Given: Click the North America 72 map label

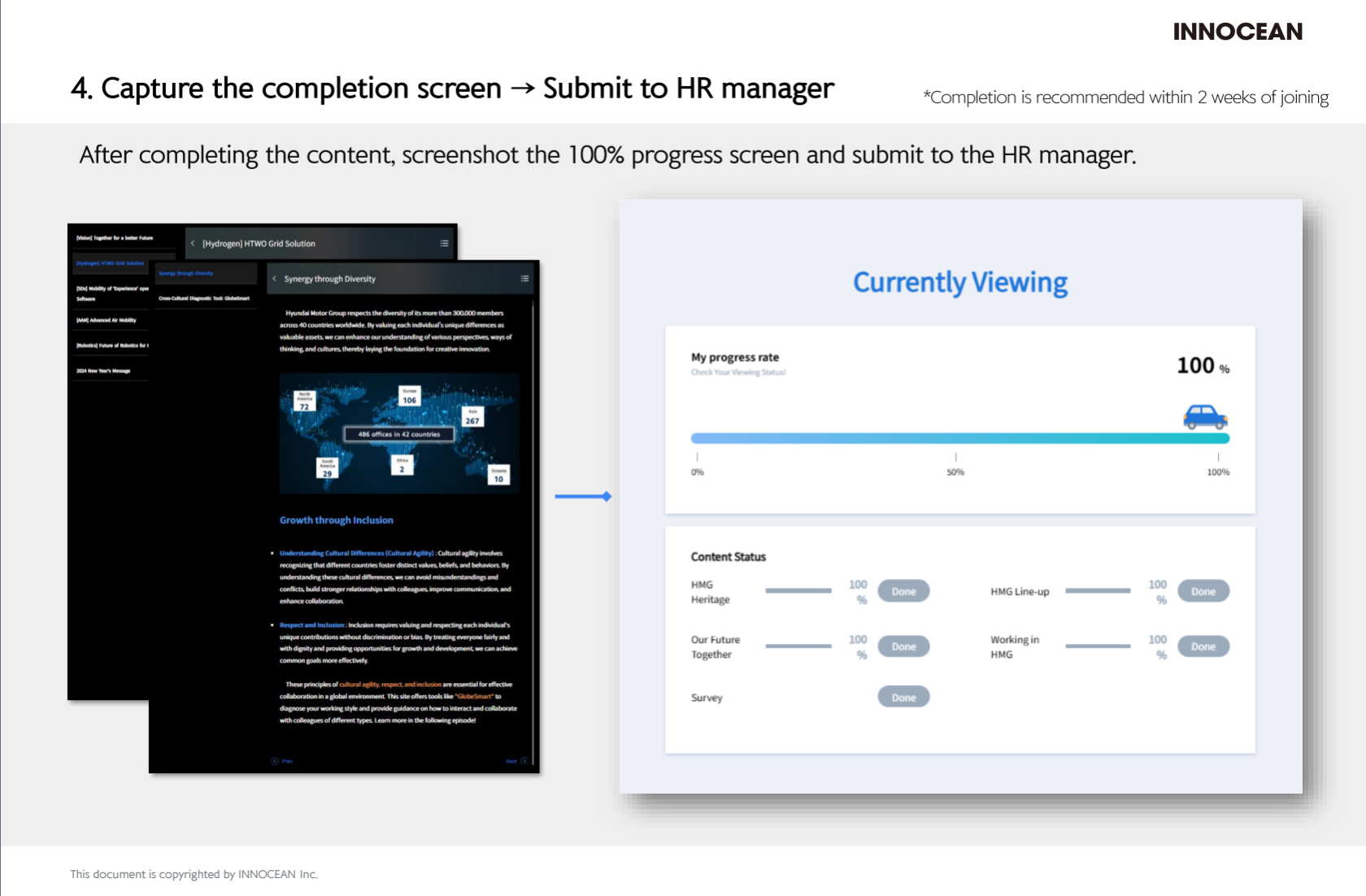Looking at the screenshot, I should click(x=304, y=401).
